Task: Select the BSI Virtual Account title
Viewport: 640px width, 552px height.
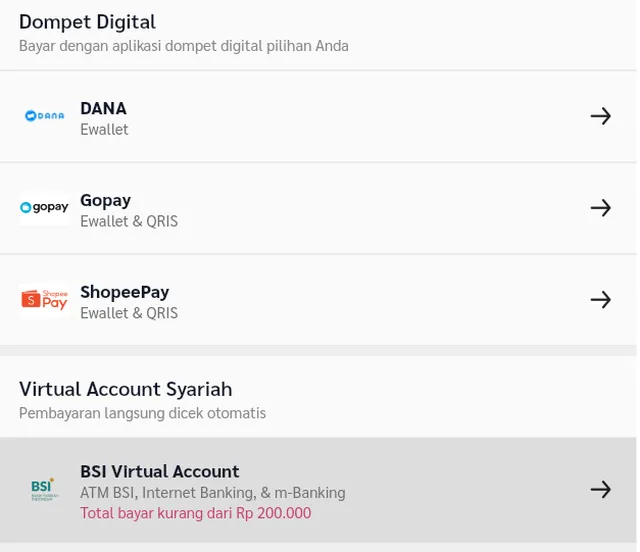Action: pyautogui.click(x=159, y=471)
